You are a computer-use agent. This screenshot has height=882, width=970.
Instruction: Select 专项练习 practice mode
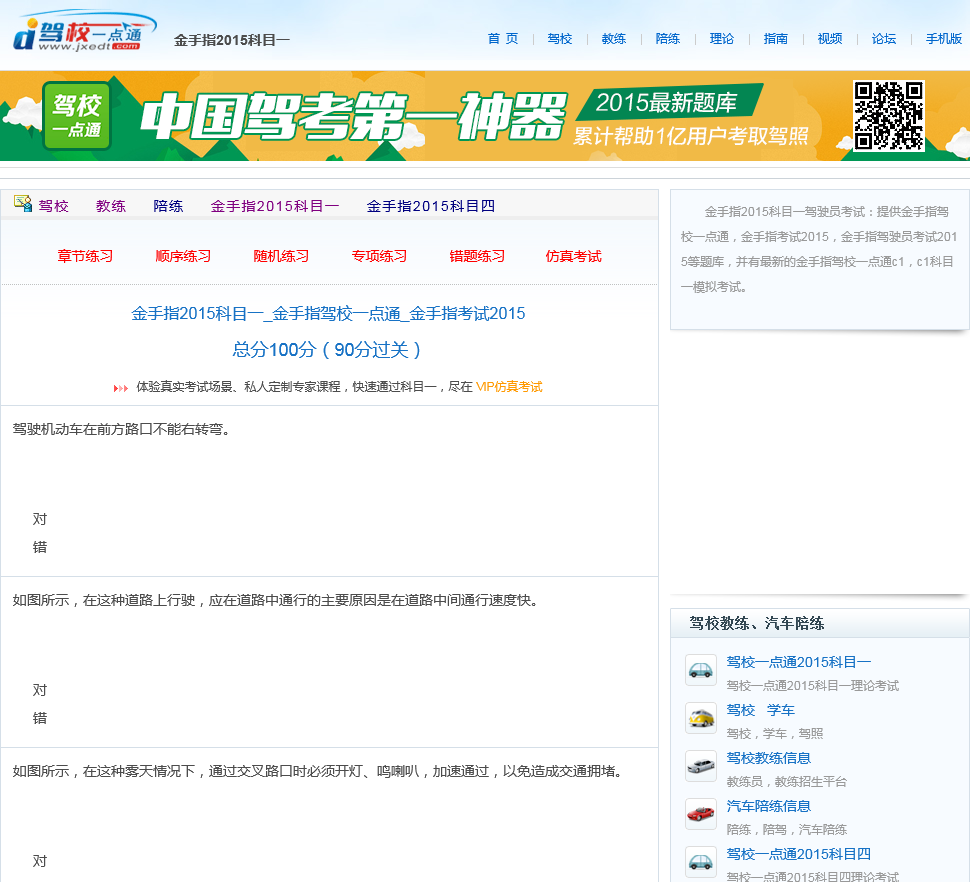tap(379, 256)
